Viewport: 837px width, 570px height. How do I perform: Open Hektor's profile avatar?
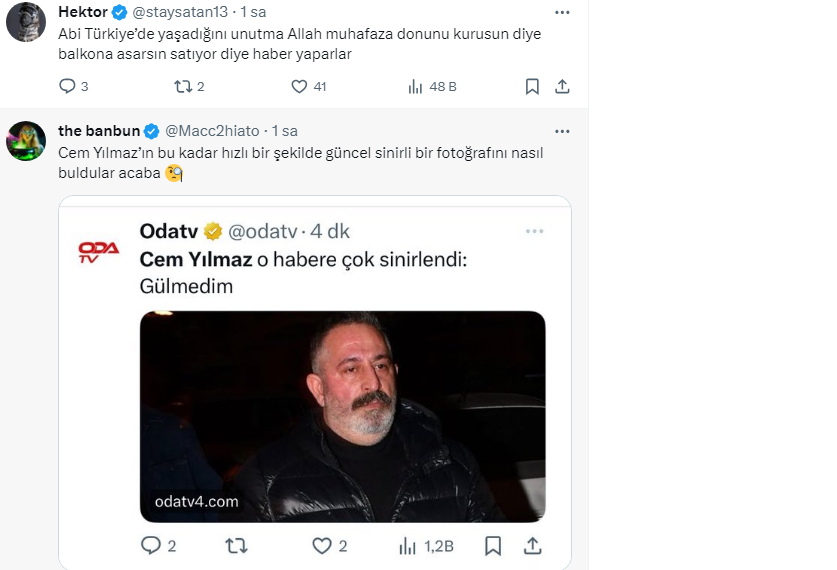point(26,22)
